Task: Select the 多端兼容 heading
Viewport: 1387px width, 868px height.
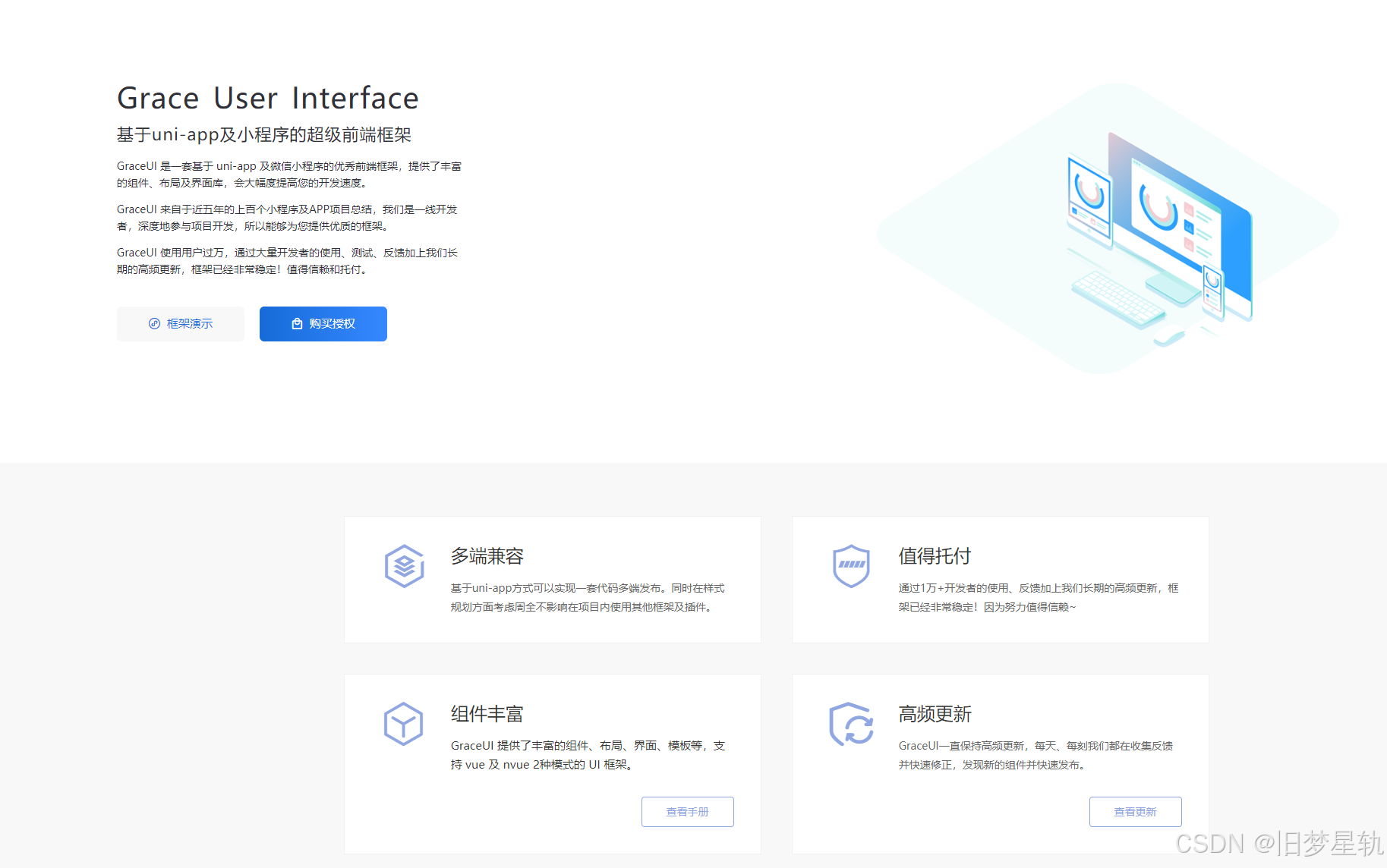Action: pos(487,555)
